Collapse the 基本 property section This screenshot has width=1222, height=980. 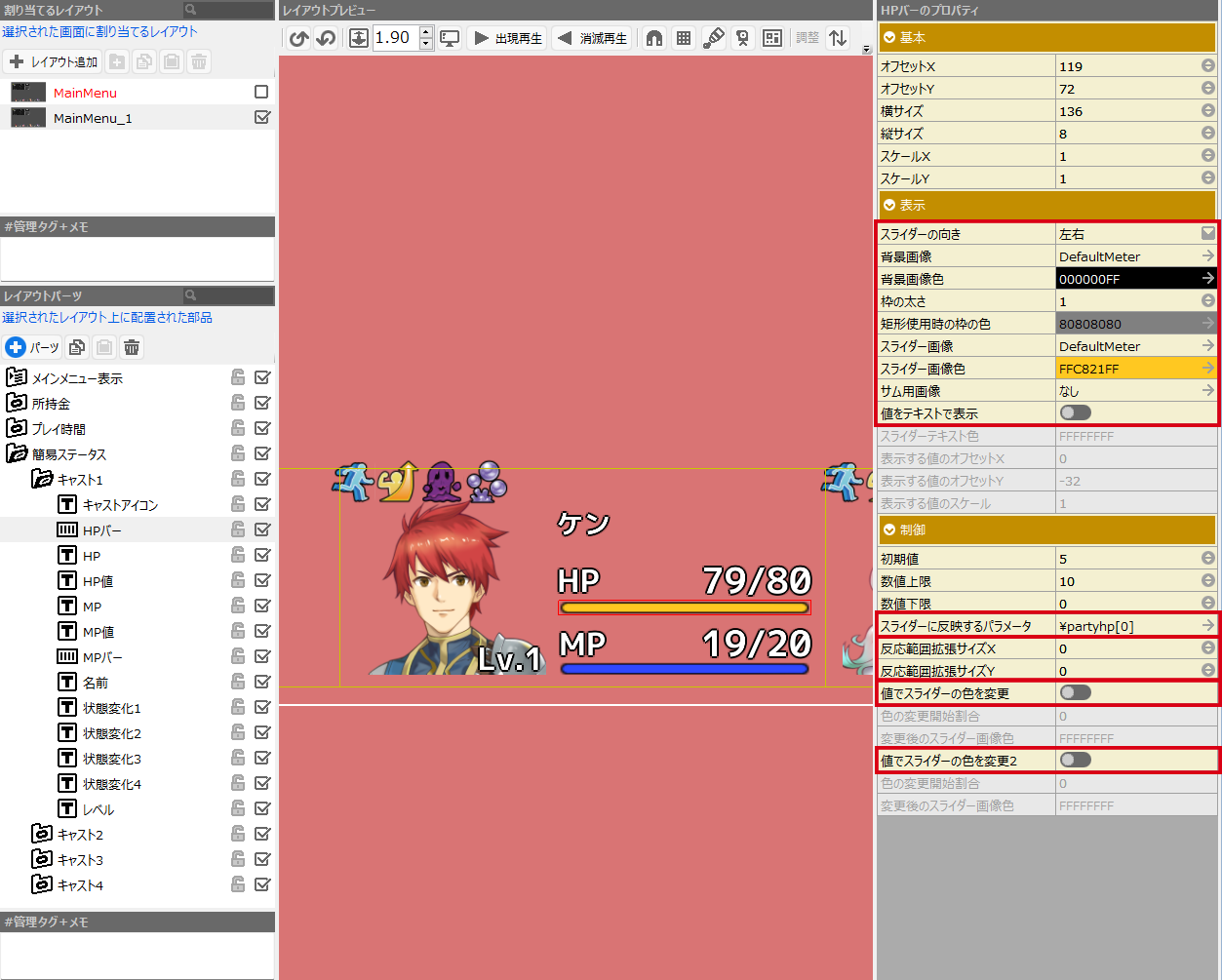[x=889, y=38]
